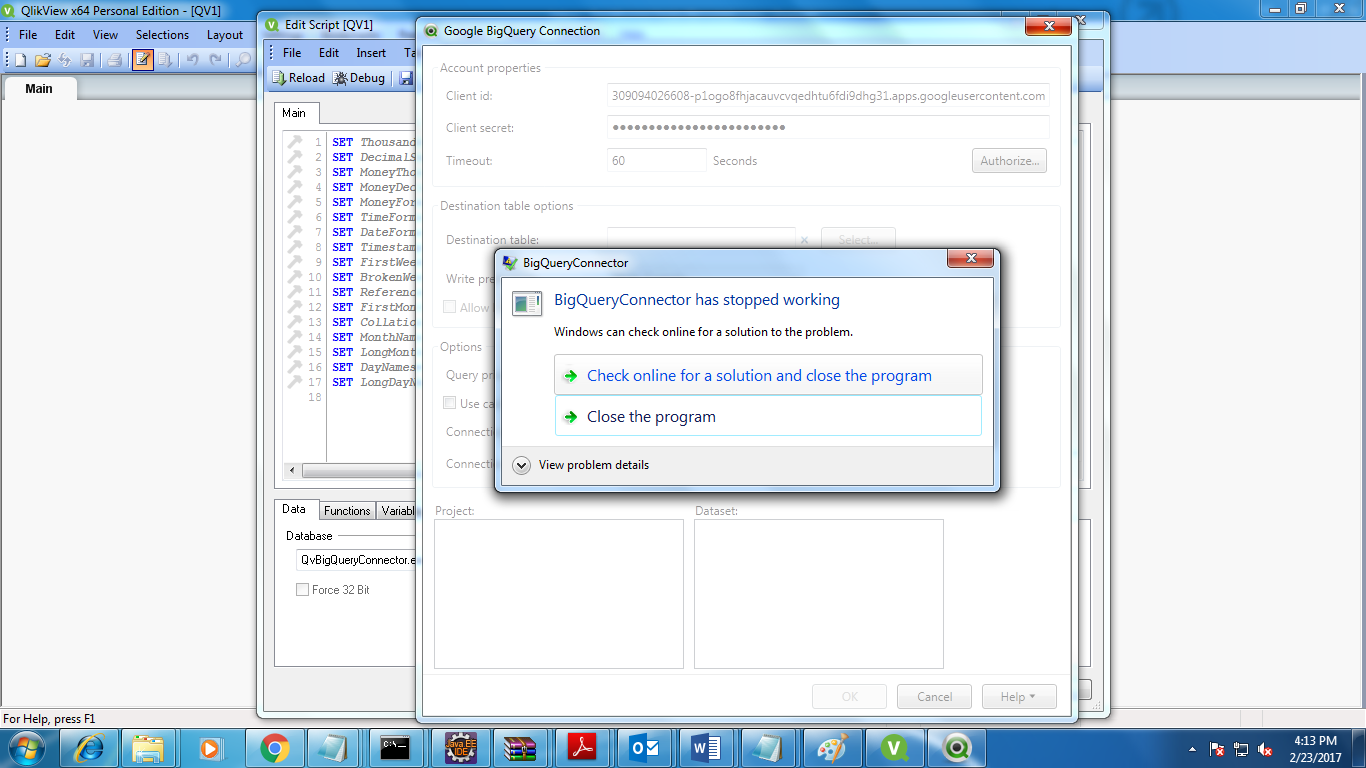Open File menu in Edit Script window

point(292,53)
